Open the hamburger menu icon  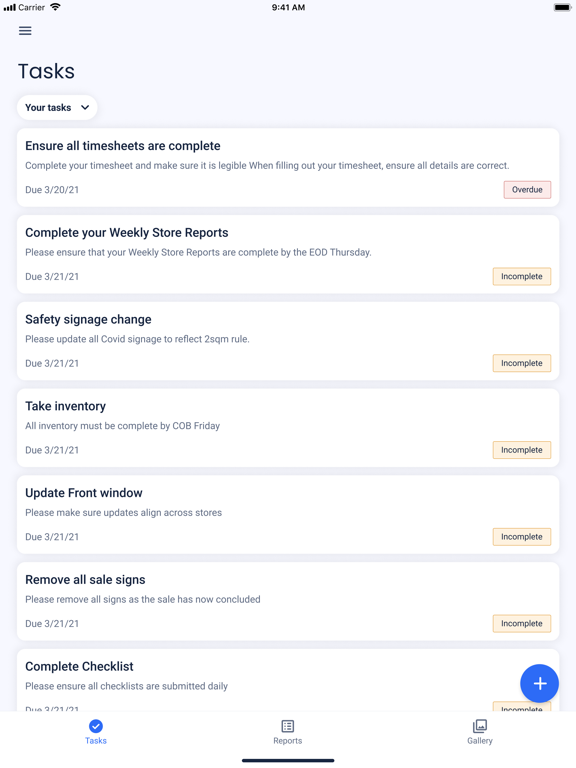click(x=25, y=31)
